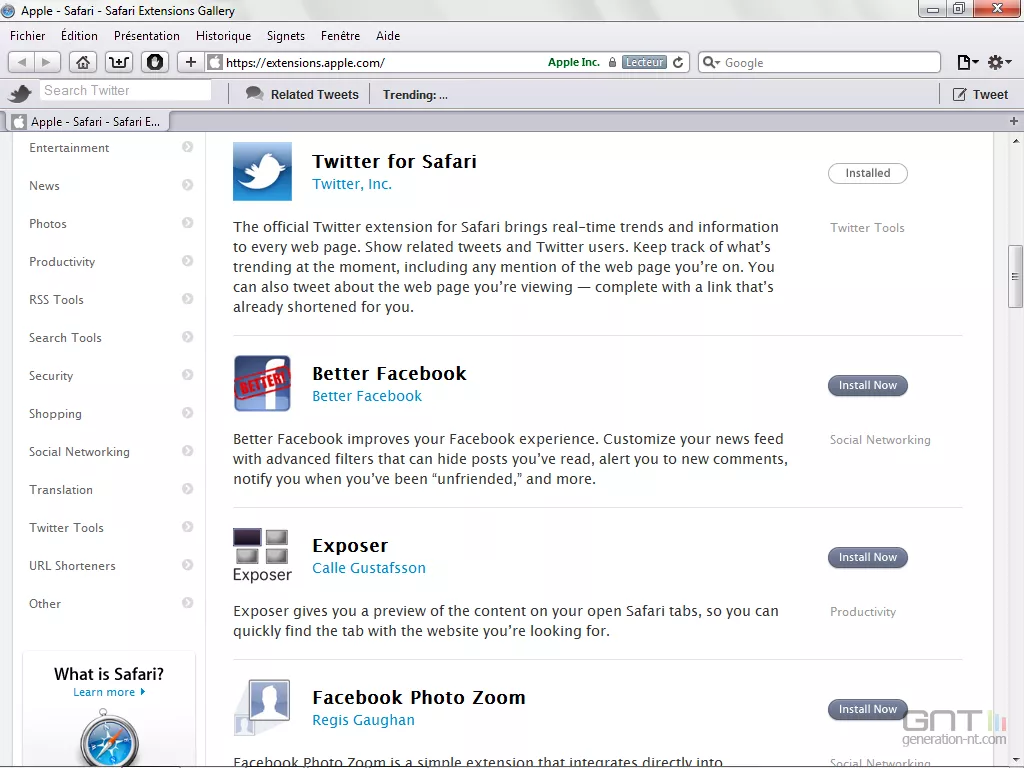The image size is (1024, 768).
Task: Click the Tweet compose button
Action: (980, 95)
